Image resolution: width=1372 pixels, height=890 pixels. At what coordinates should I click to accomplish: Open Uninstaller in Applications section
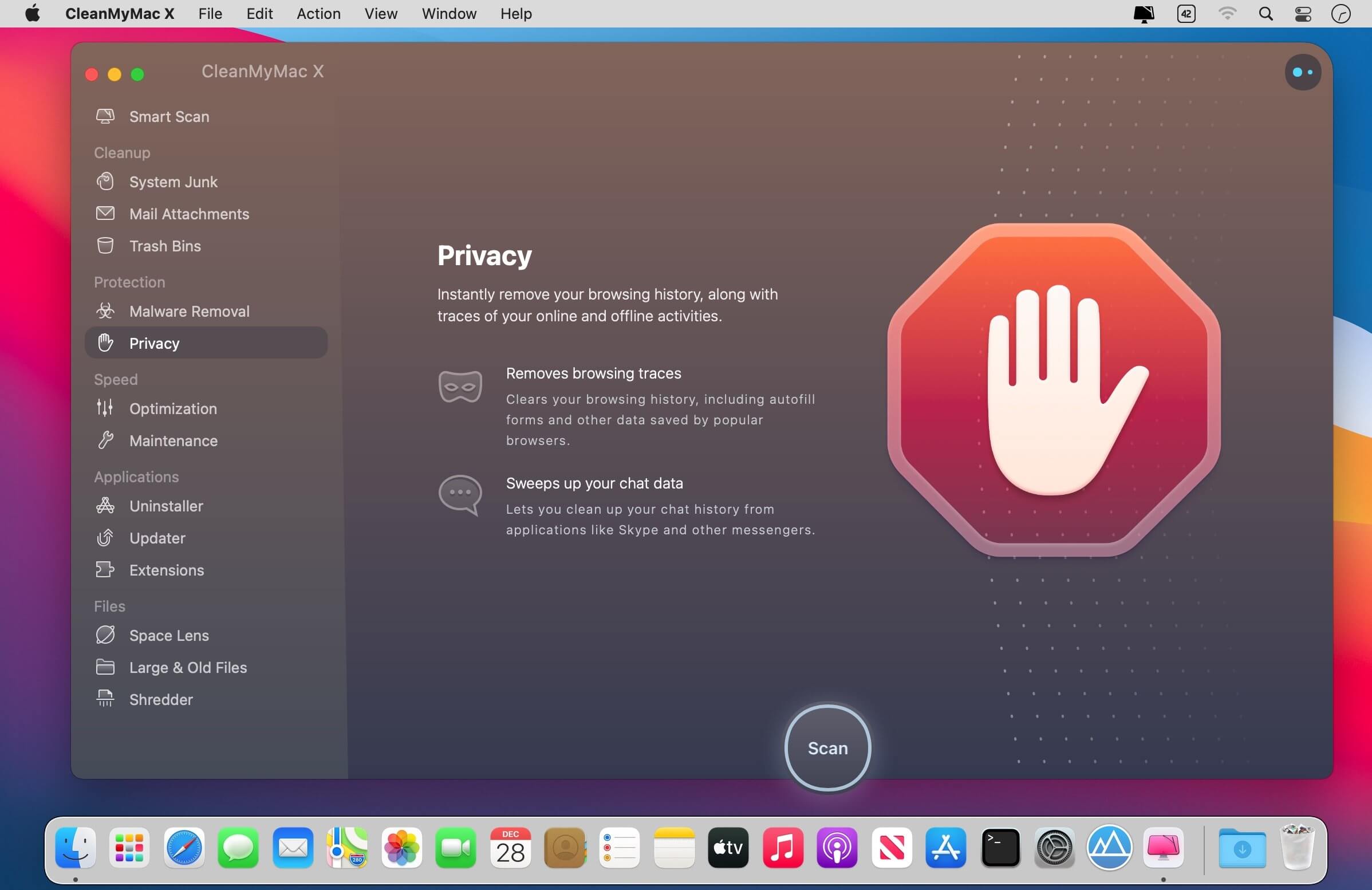pos(166,506)
